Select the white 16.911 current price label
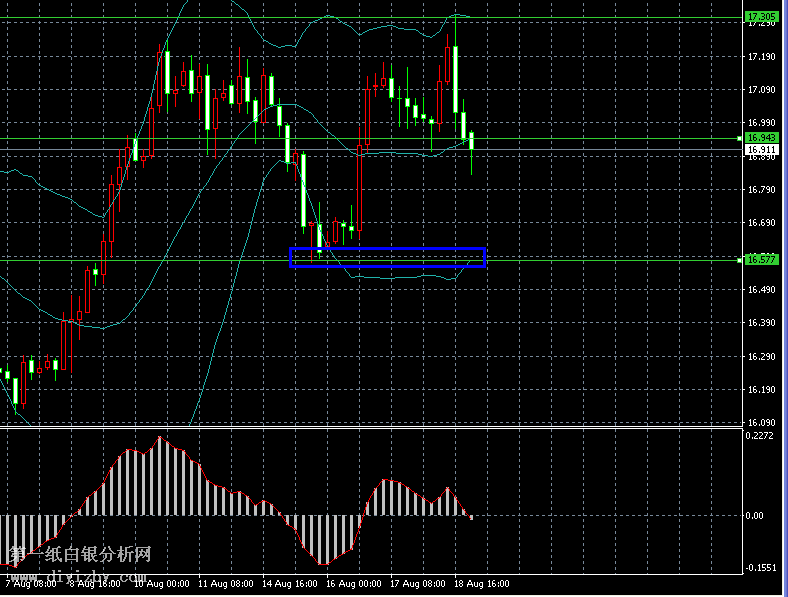Image resolution: width=788 pixels, height=597 pixels. [x=761, y=148]
